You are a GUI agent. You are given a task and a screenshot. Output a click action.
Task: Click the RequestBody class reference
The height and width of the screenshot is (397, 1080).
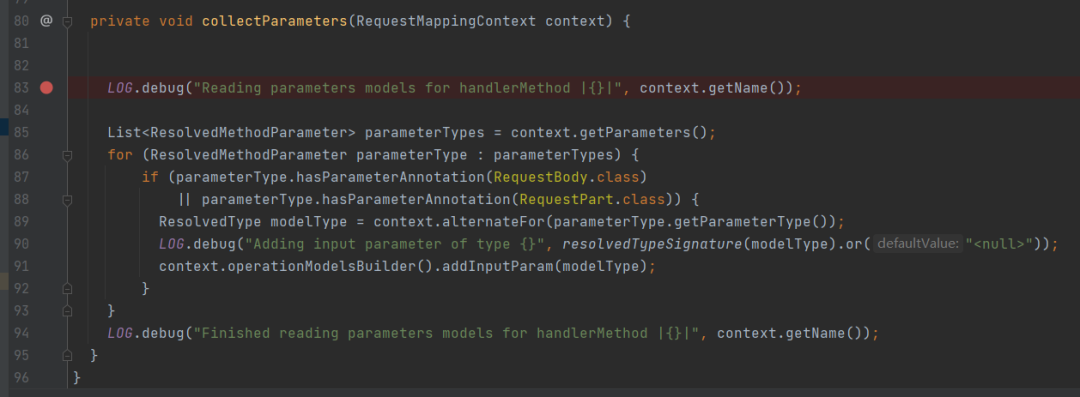(x=557, y=177)
